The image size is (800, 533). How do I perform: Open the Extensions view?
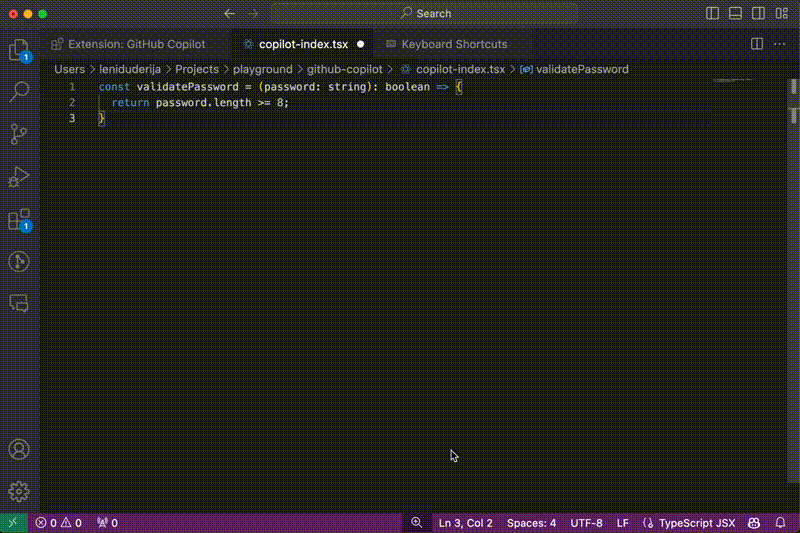point(19,220)
